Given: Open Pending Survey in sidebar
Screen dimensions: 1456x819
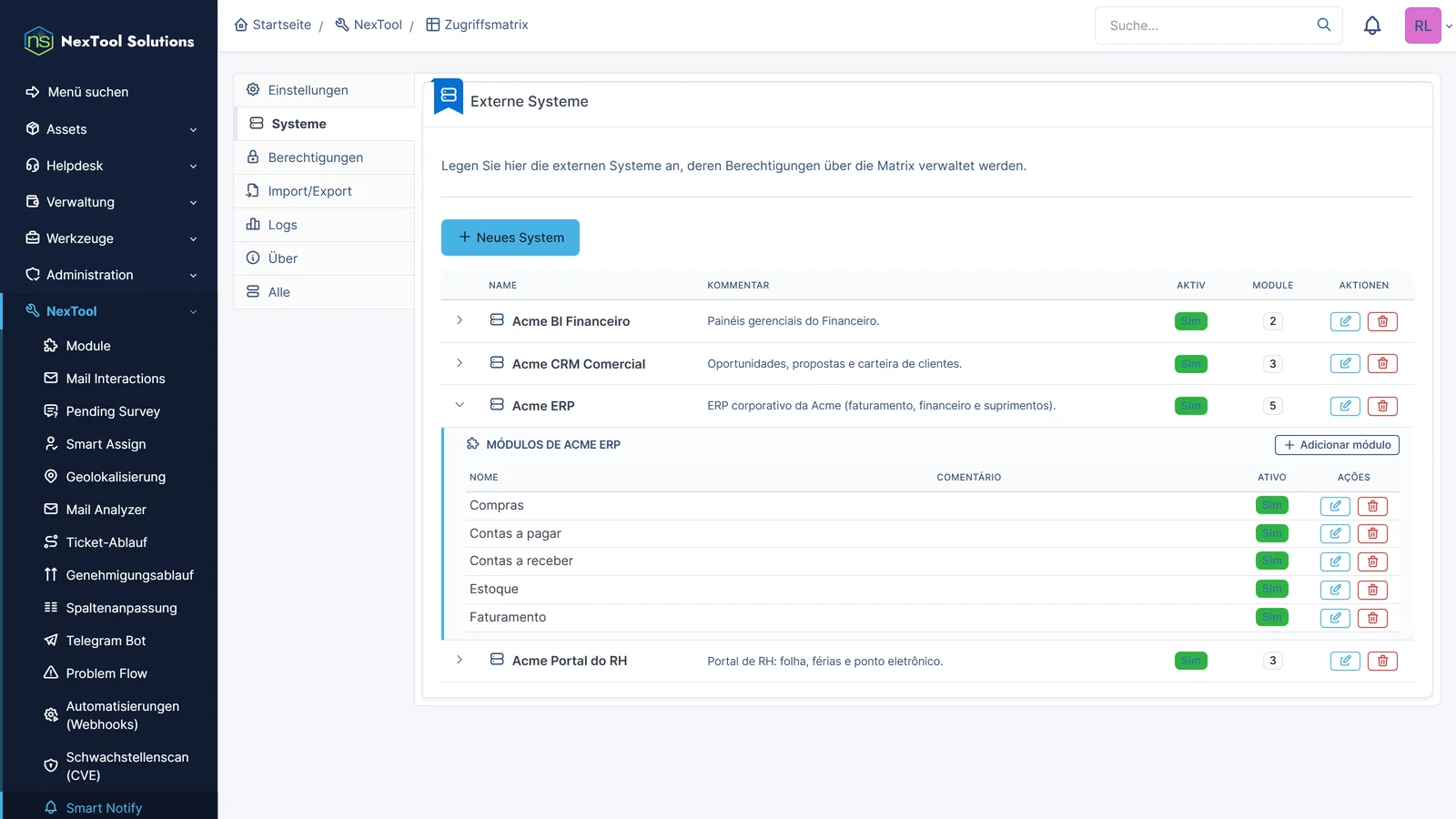Looking at the screenshot, I should tap(109, 411).
